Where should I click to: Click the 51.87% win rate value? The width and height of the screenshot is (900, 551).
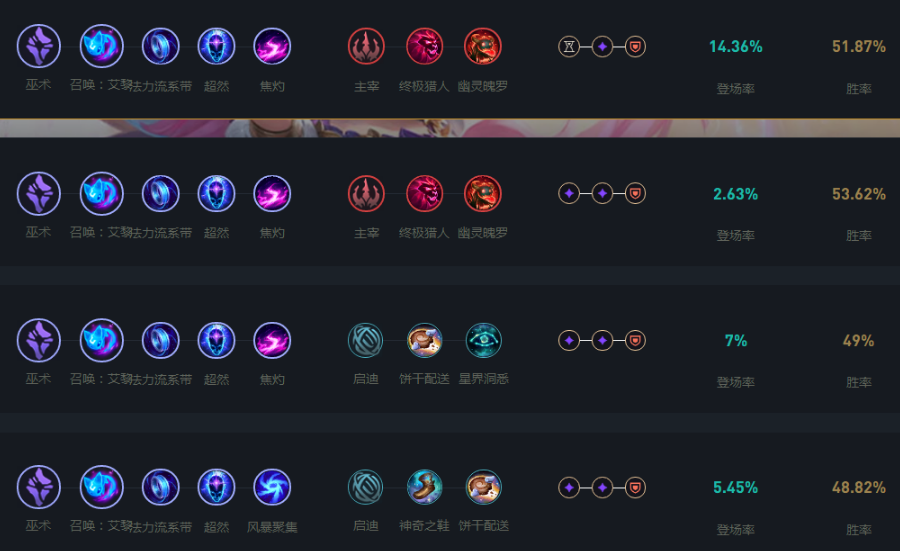point(858,47)
